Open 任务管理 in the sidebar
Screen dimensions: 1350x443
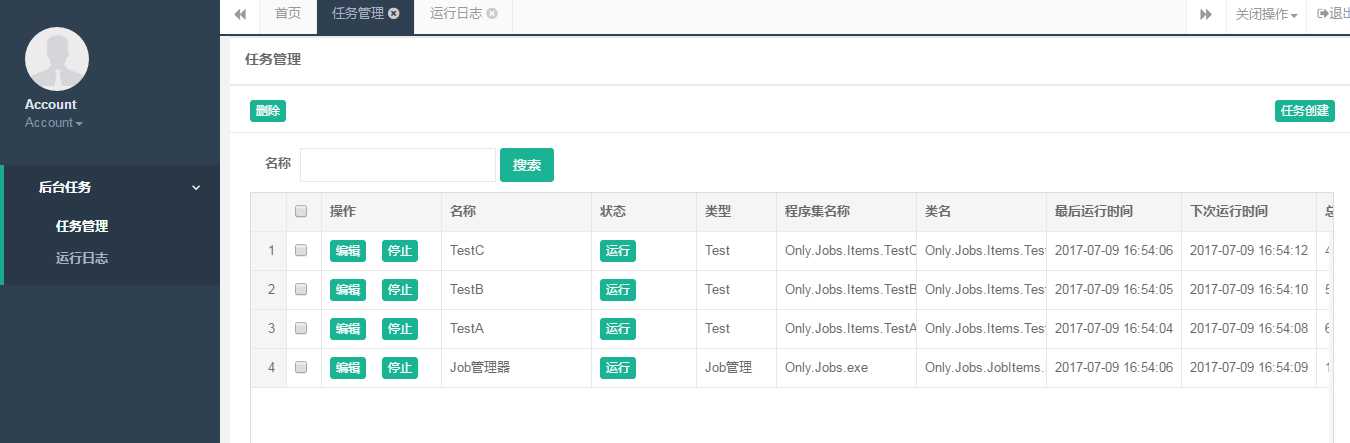point(82,226)
